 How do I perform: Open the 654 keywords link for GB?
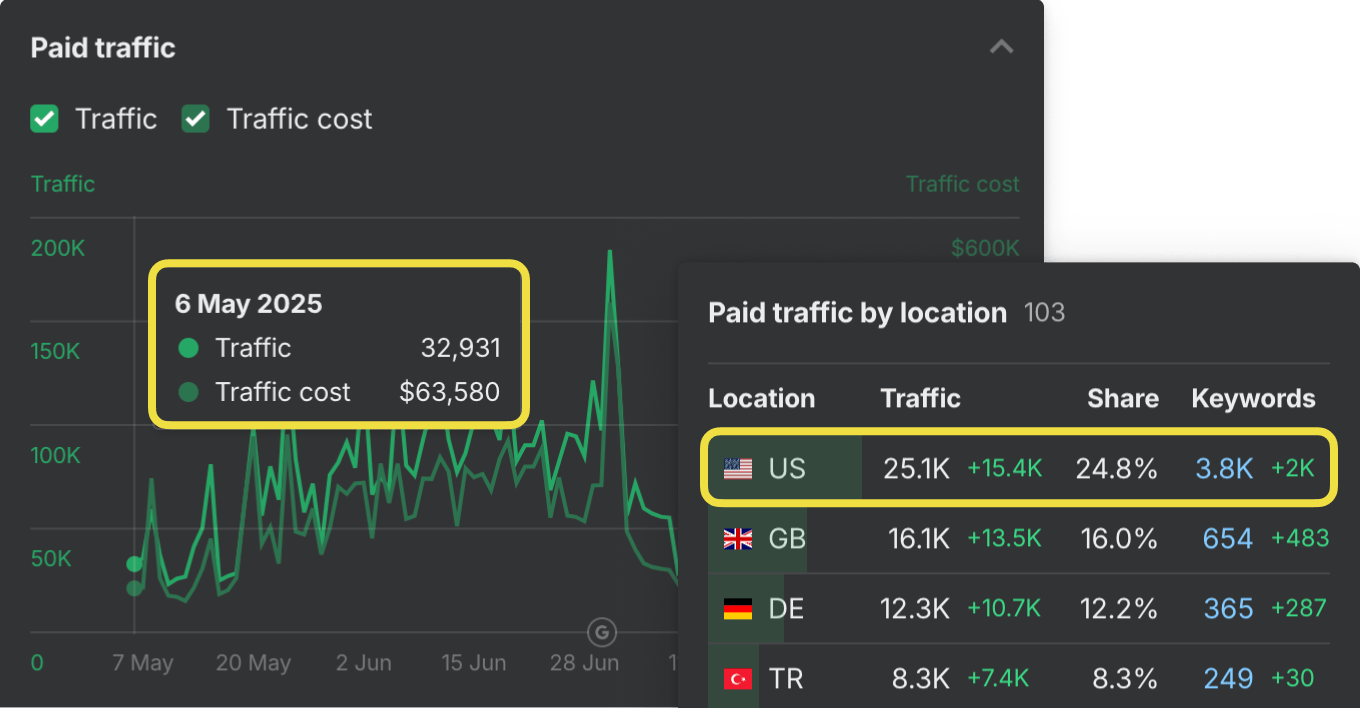(x=1228, y=539)
